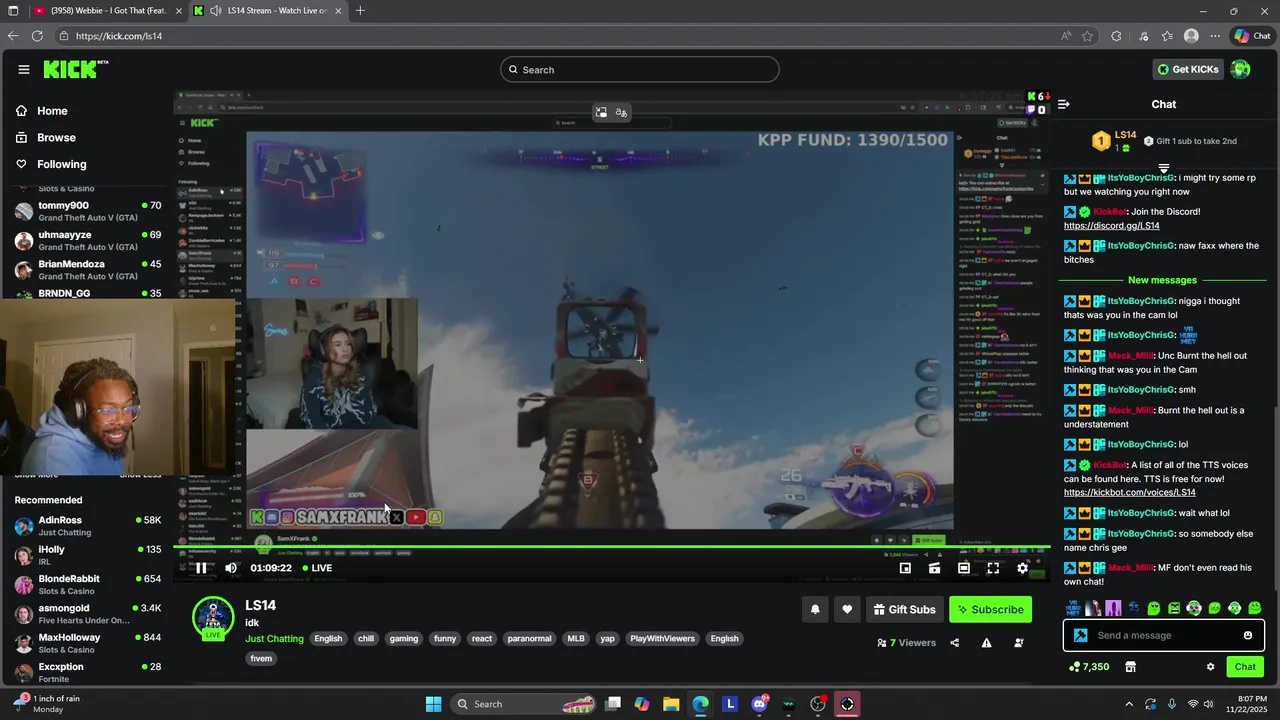Click the Gift Subs button
Image resolution: width=1280 pixels, height=720 pixels.
tap(905, 609)
